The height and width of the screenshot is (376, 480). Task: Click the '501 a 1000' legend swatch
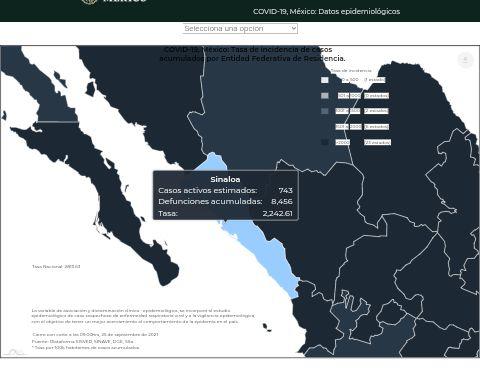click(x=325, y=96)
